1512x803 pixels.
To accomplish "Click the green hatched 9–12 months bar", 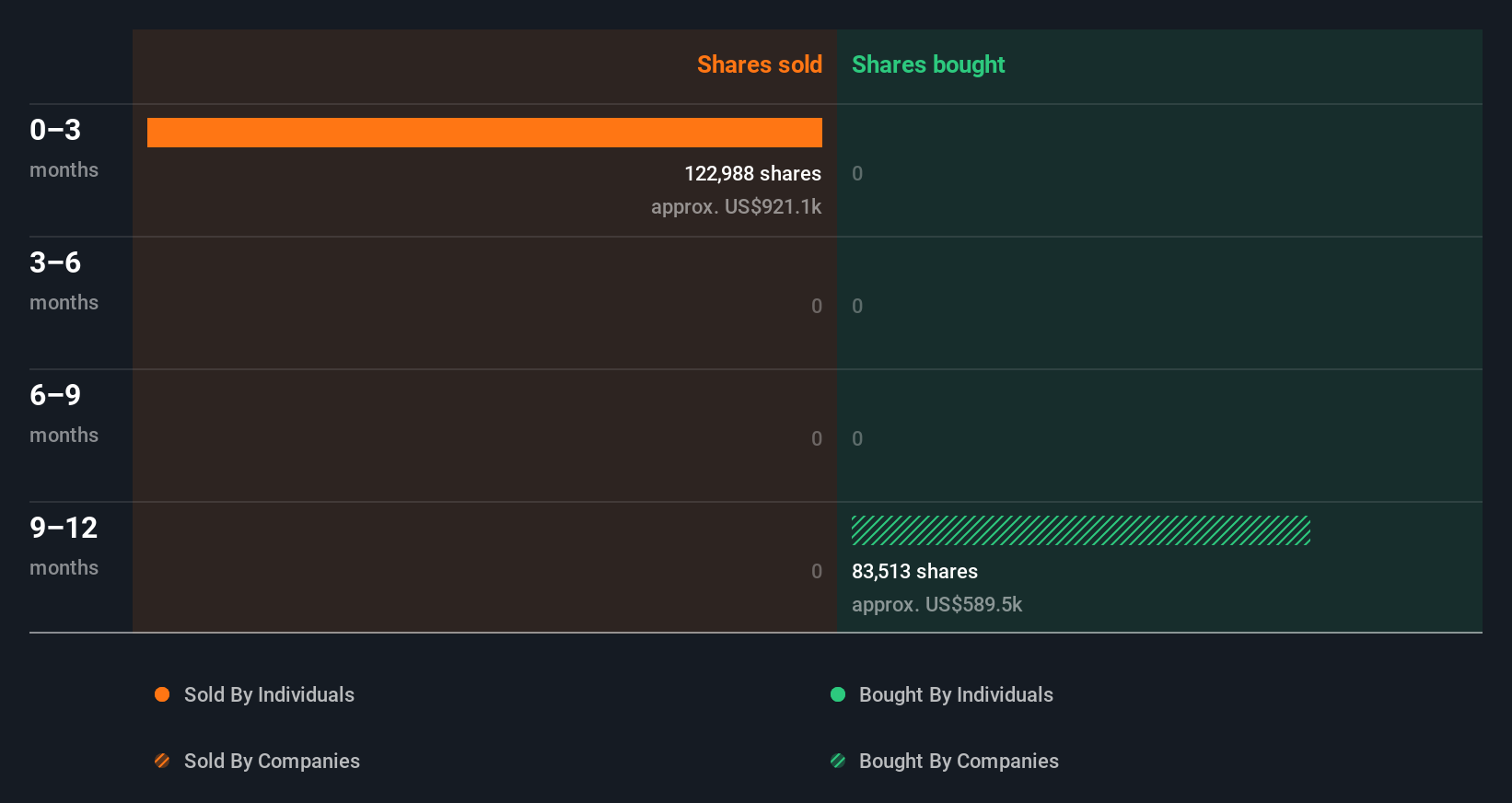I will click(1080, 530).
